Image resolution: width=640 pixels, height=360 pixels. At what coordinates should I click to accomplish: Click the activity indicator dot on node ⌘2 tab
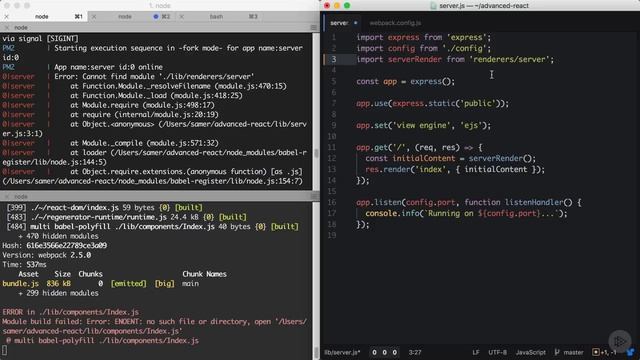156,17
